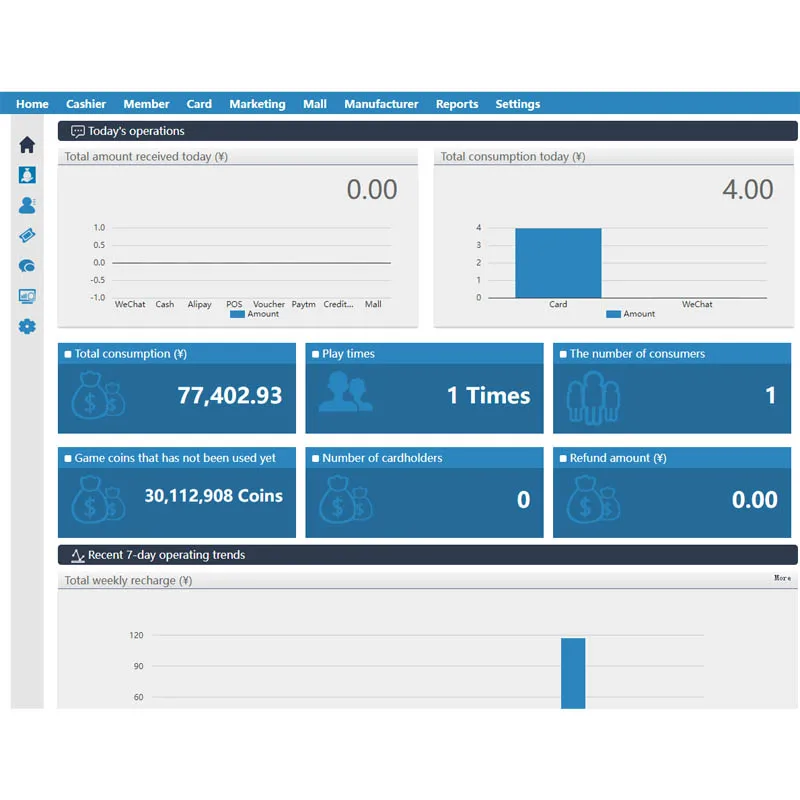
Task: Click the More link for weekly recharge
Action: [x=782, y=578]
